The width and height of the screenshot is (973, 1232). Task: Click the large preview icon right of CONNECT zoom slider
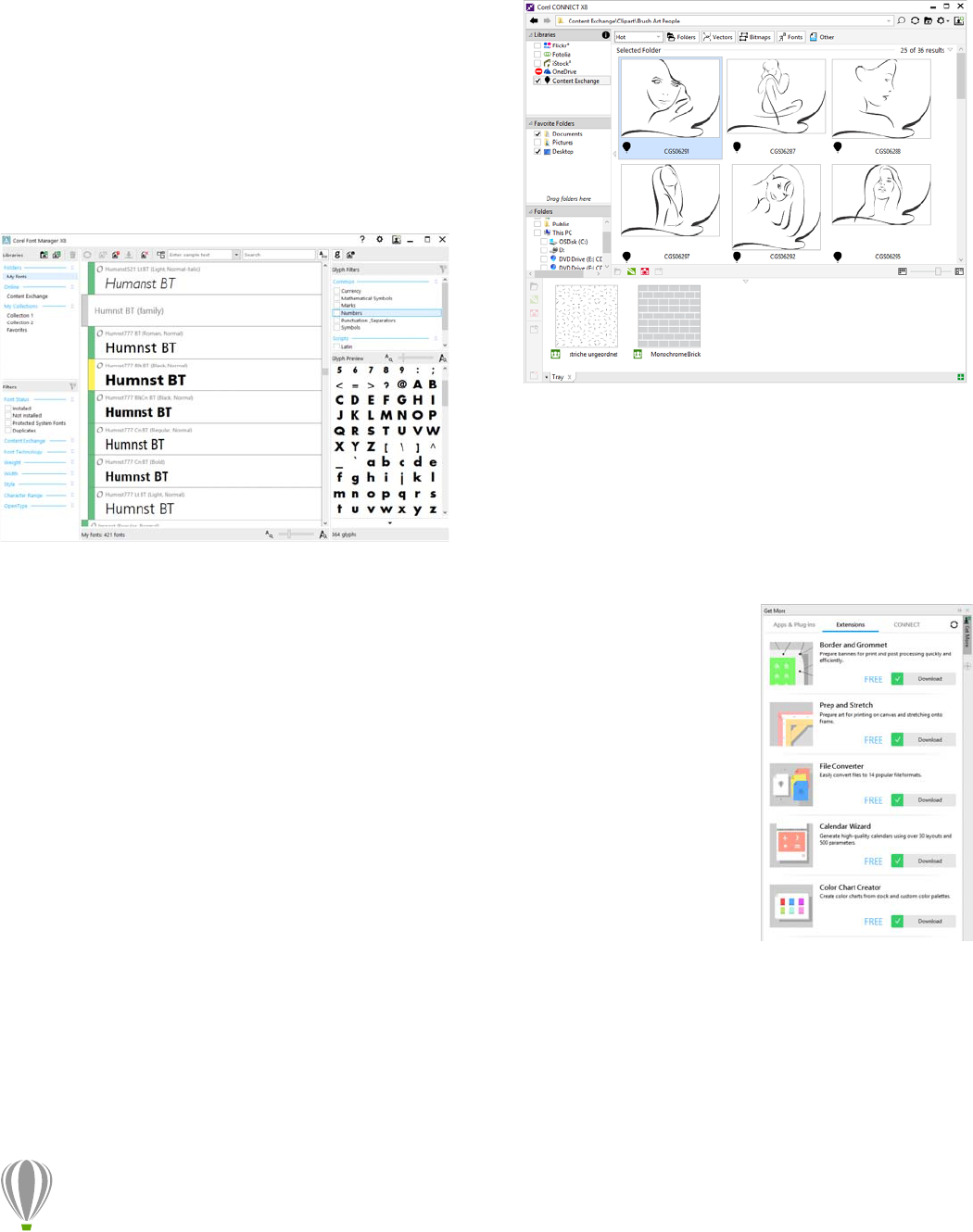coord(959,271)
